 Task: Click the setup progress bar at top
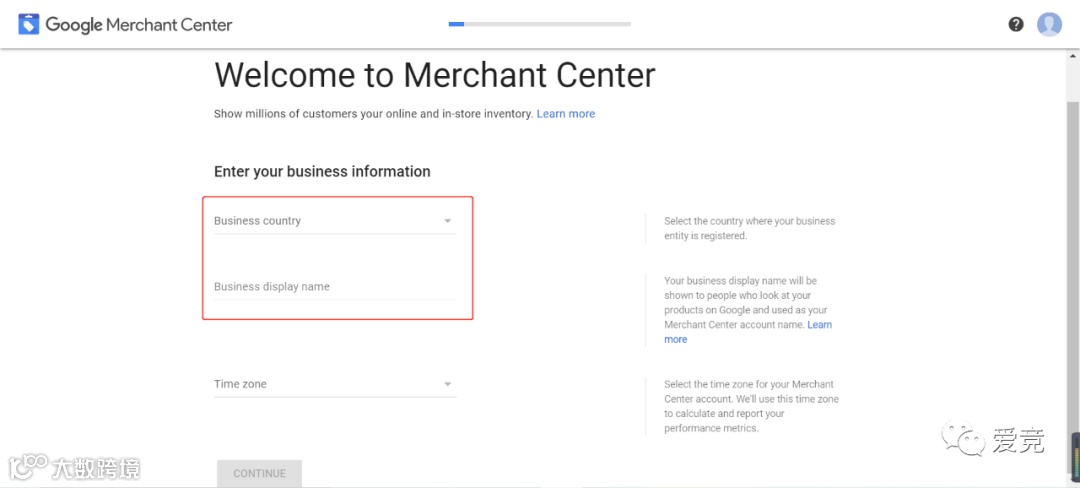pyautogui.click(x=539, y=24)
